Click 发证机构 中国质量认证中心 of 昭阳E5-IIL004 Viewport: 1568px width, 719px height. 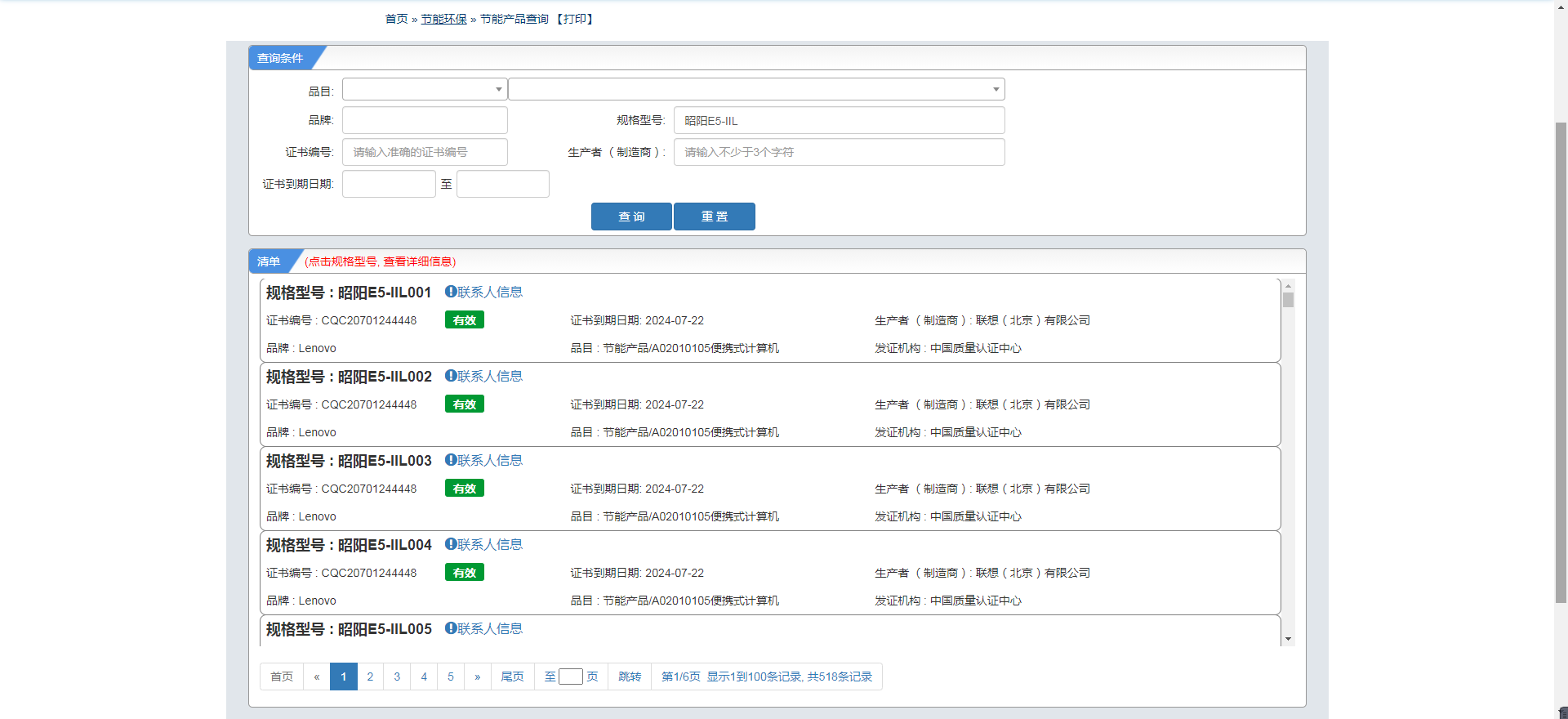point(948,601)
